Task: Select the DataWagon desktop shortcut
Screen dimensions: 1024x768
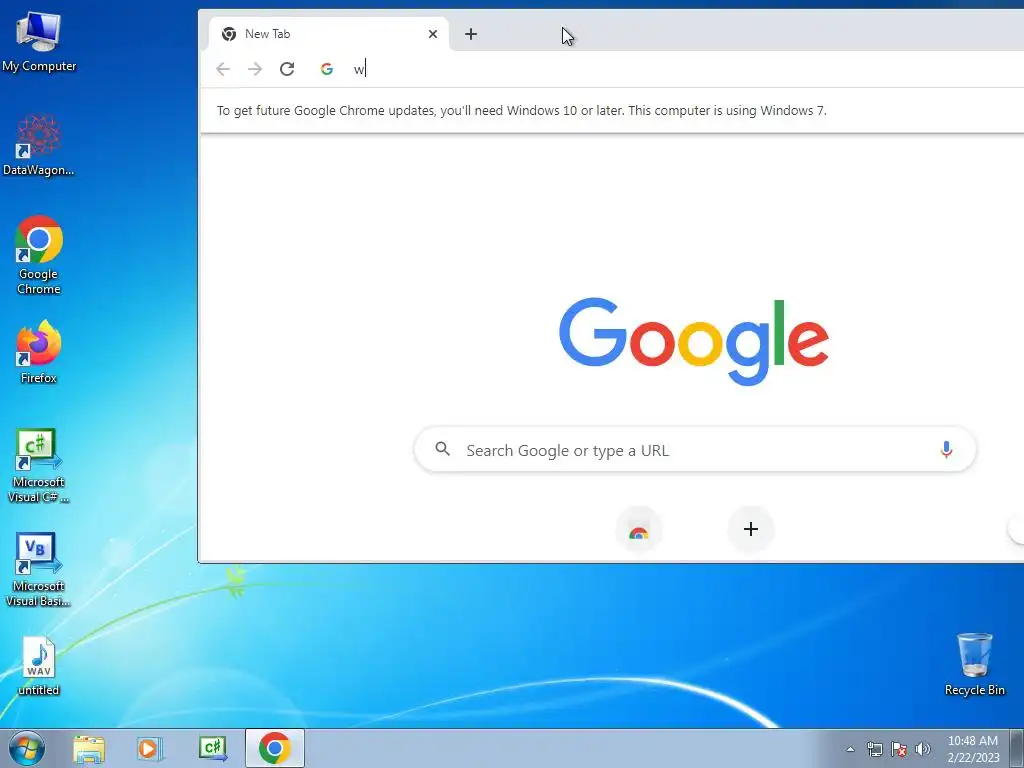Action: pos(39,146)
